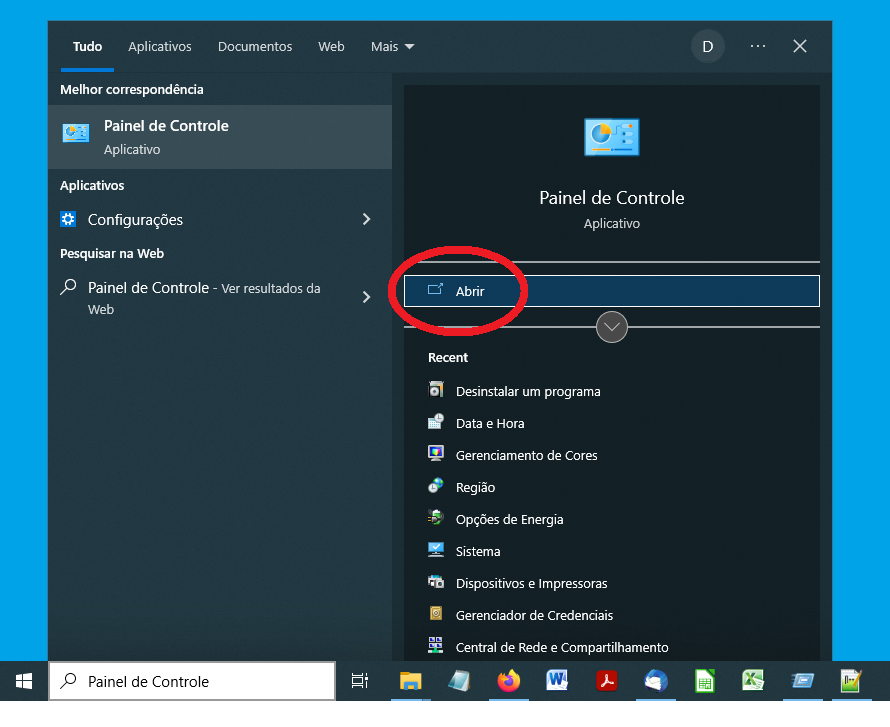Open Desinstalar um programa recent item
The image size is (890, 727).
528,392
